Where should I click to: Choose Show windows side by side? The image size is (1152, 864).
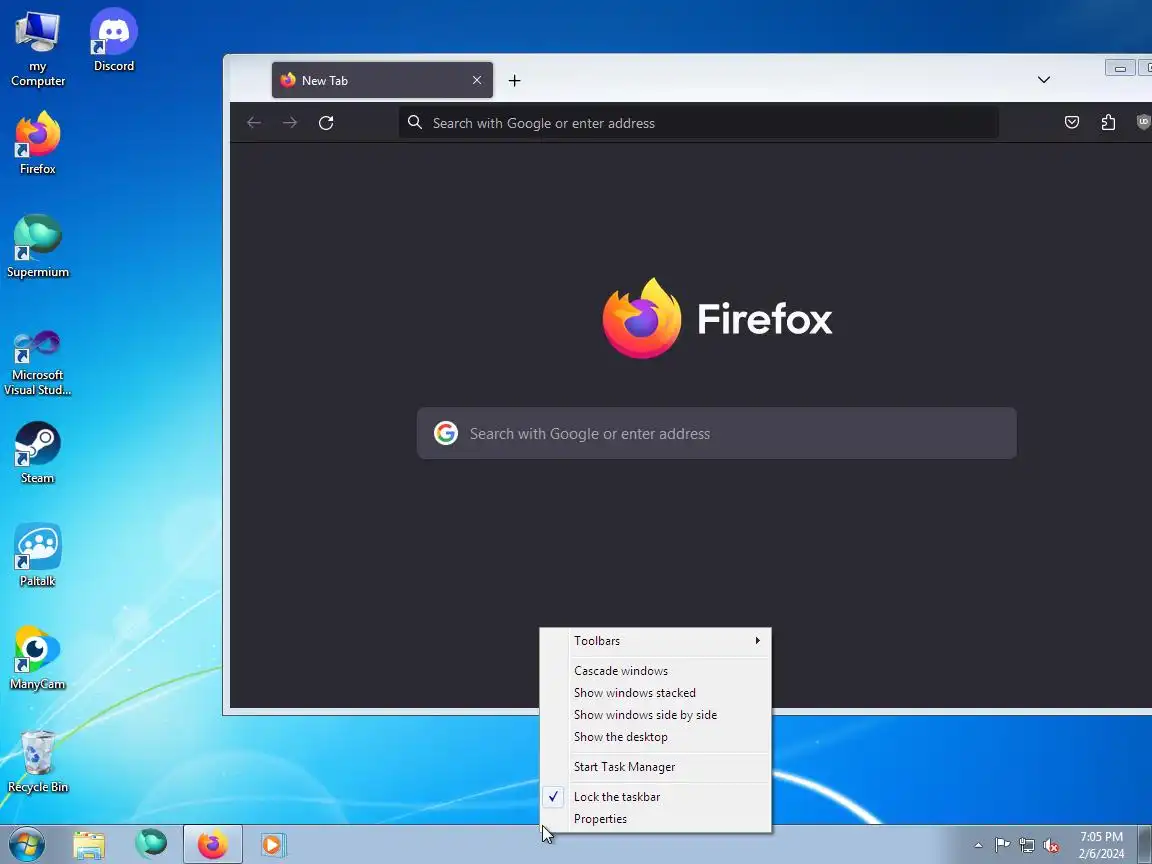coord(655,715)
